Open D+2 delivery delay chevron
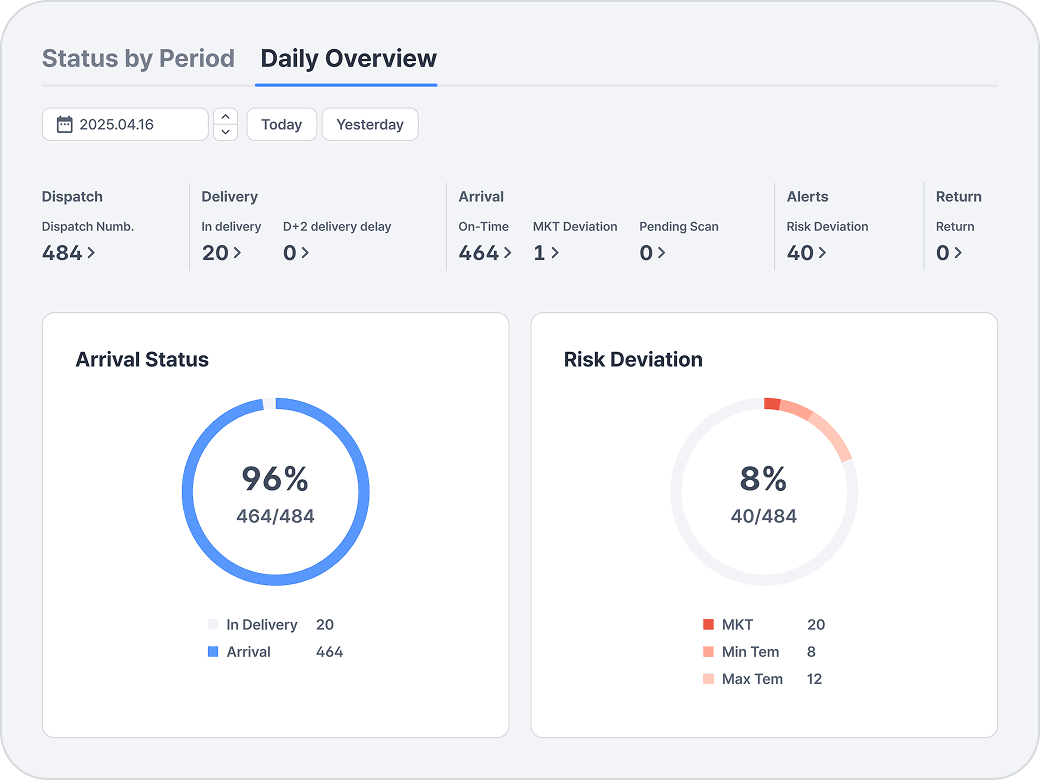 (x=305, y=253)
